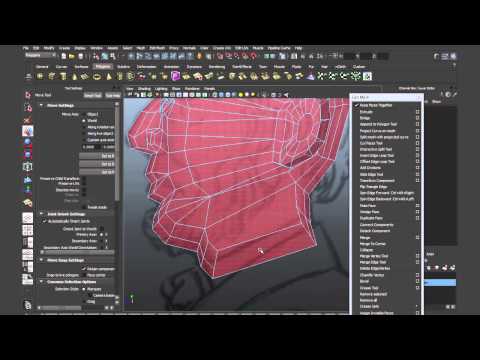Choose Interactive Split Tool menu item
Viewport: 480px width, 360px height.
point(376,149)
